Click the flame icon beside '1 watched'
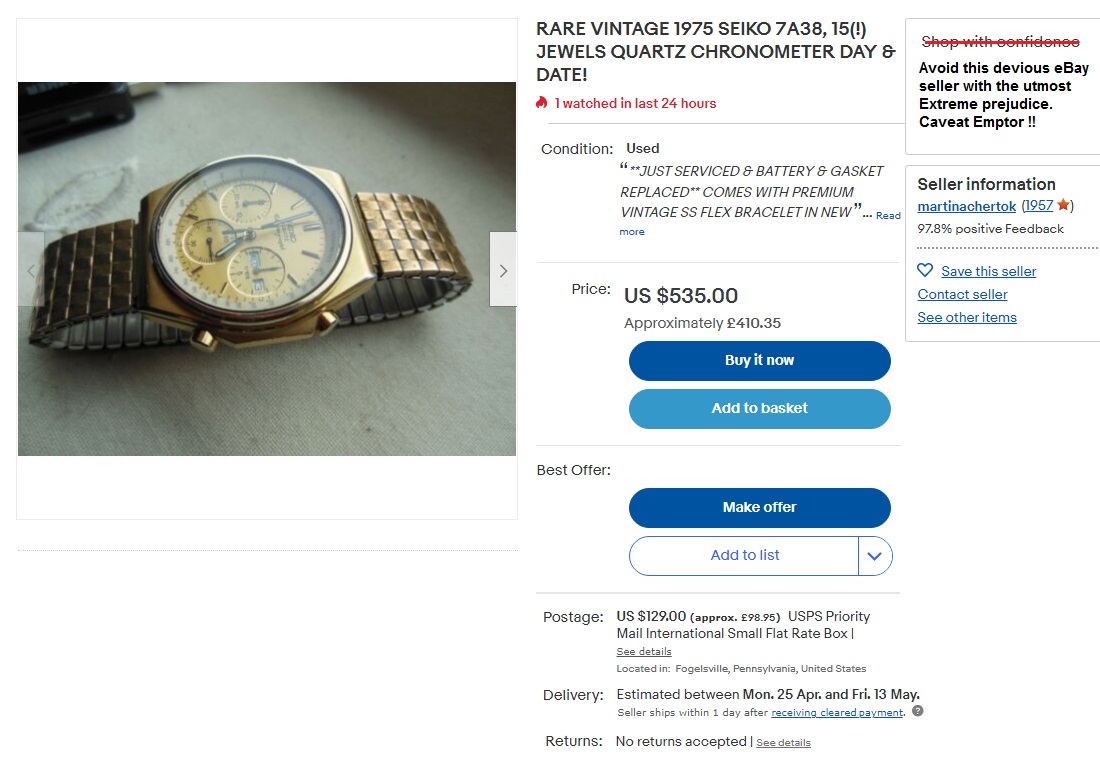Screen dimensions: 1100x767 click(541, 103)
